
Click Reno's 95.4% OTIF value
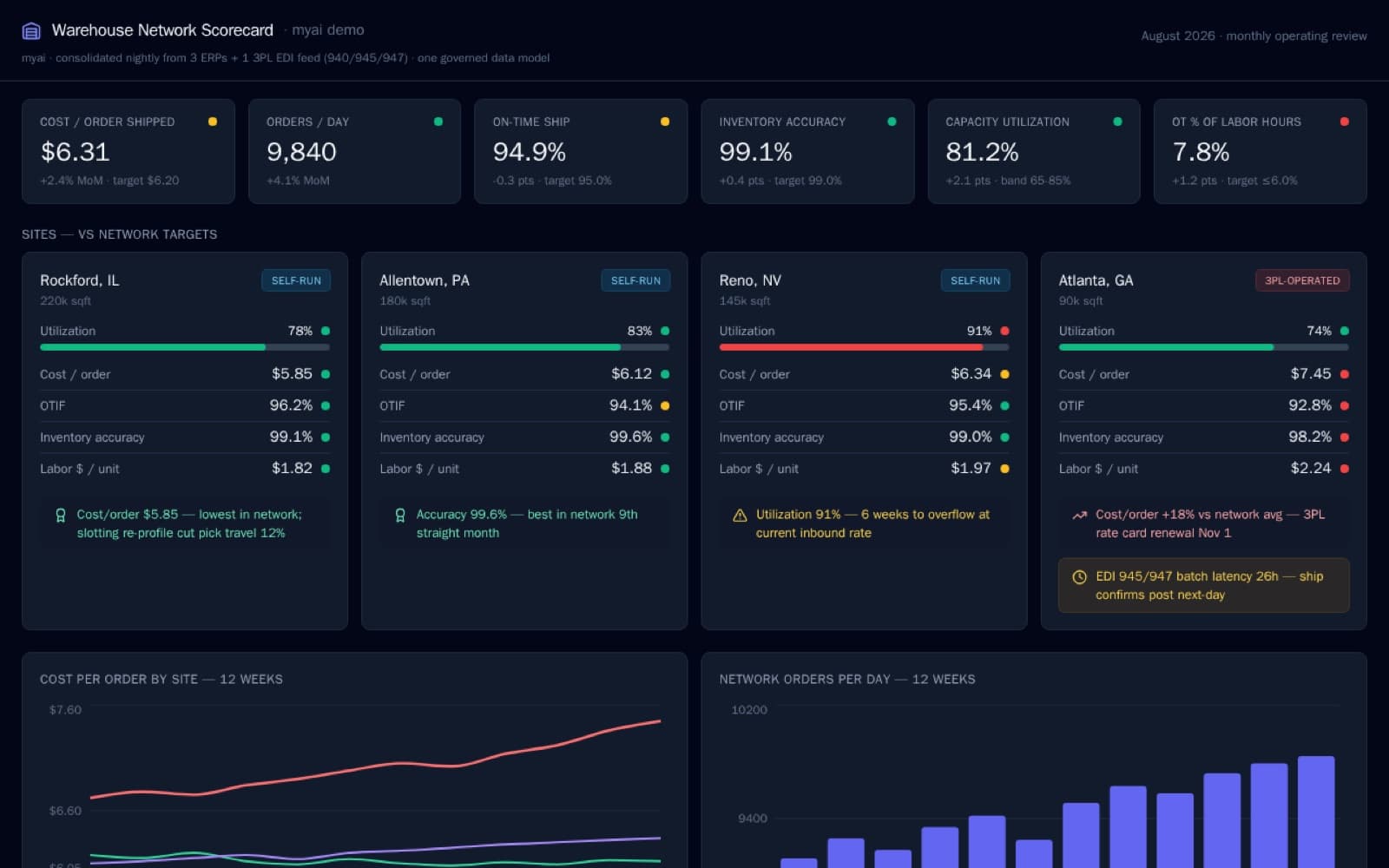(971, 405)
